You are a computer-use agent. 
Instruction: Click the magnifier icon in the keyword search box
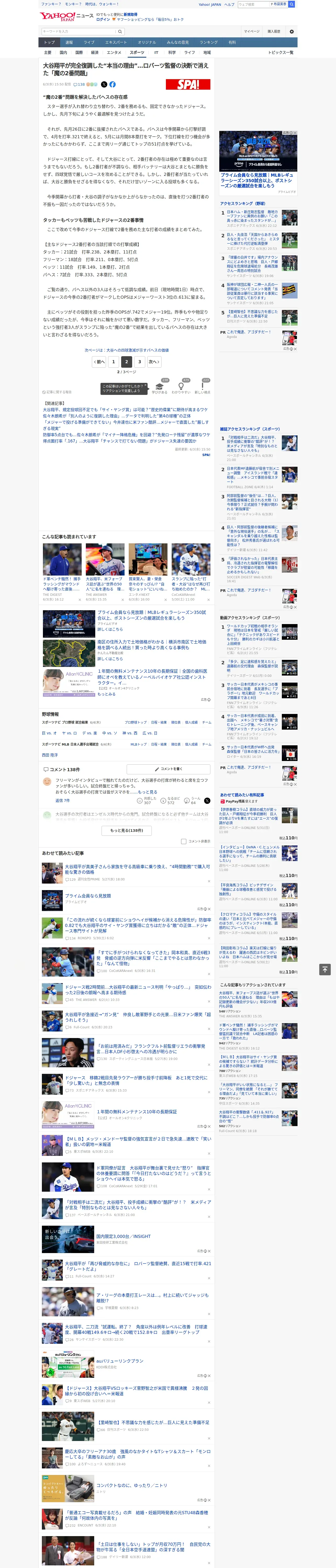click(x=120, y=31)
